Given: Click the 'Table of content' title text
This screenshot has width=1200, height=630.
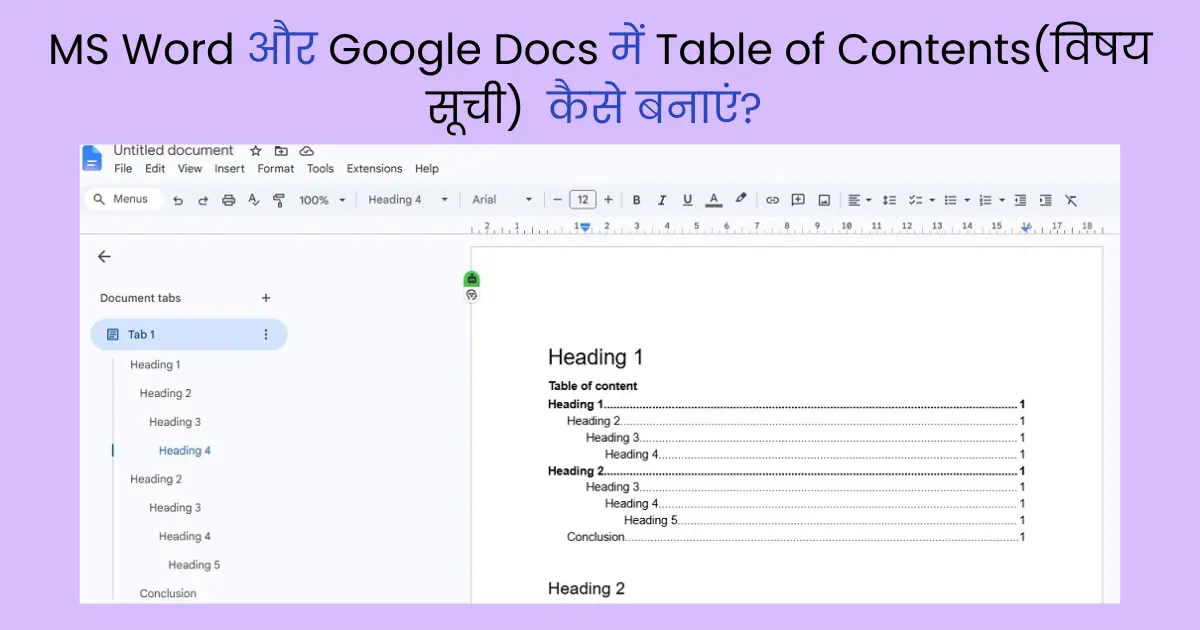Looking at the screenshot, I should (593, 386).
